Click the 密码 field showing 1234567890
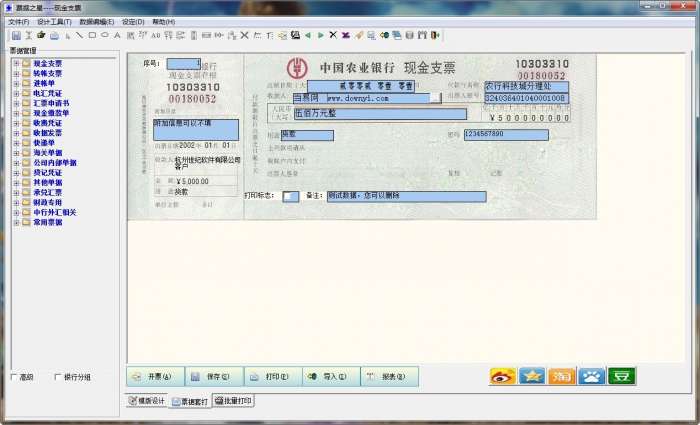This screenshot has height=425, width=700. pyautogui.click(x=506, y=135)
